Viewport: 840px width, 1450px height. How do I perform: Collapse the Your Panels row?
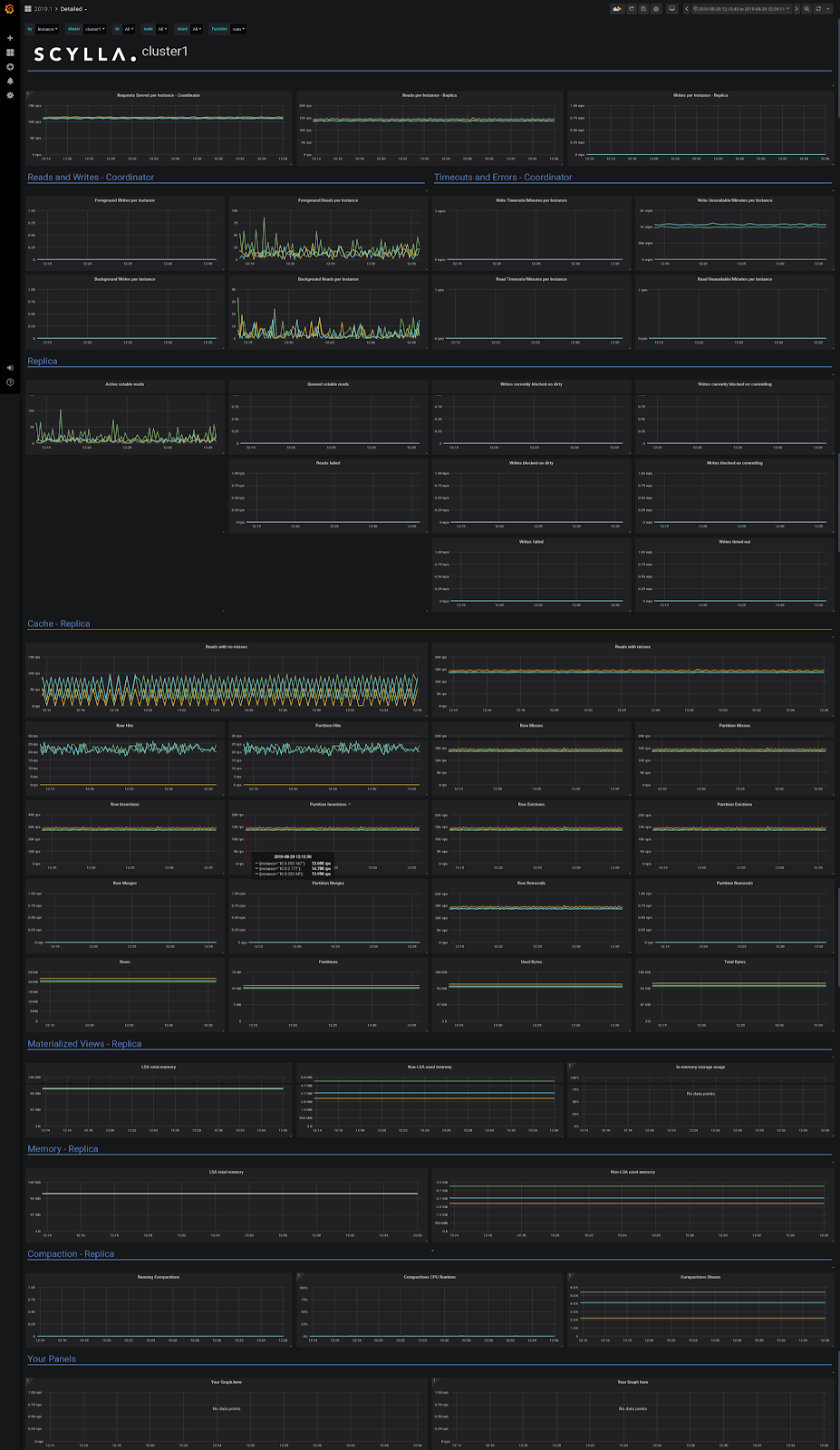tap(52, 1359)
